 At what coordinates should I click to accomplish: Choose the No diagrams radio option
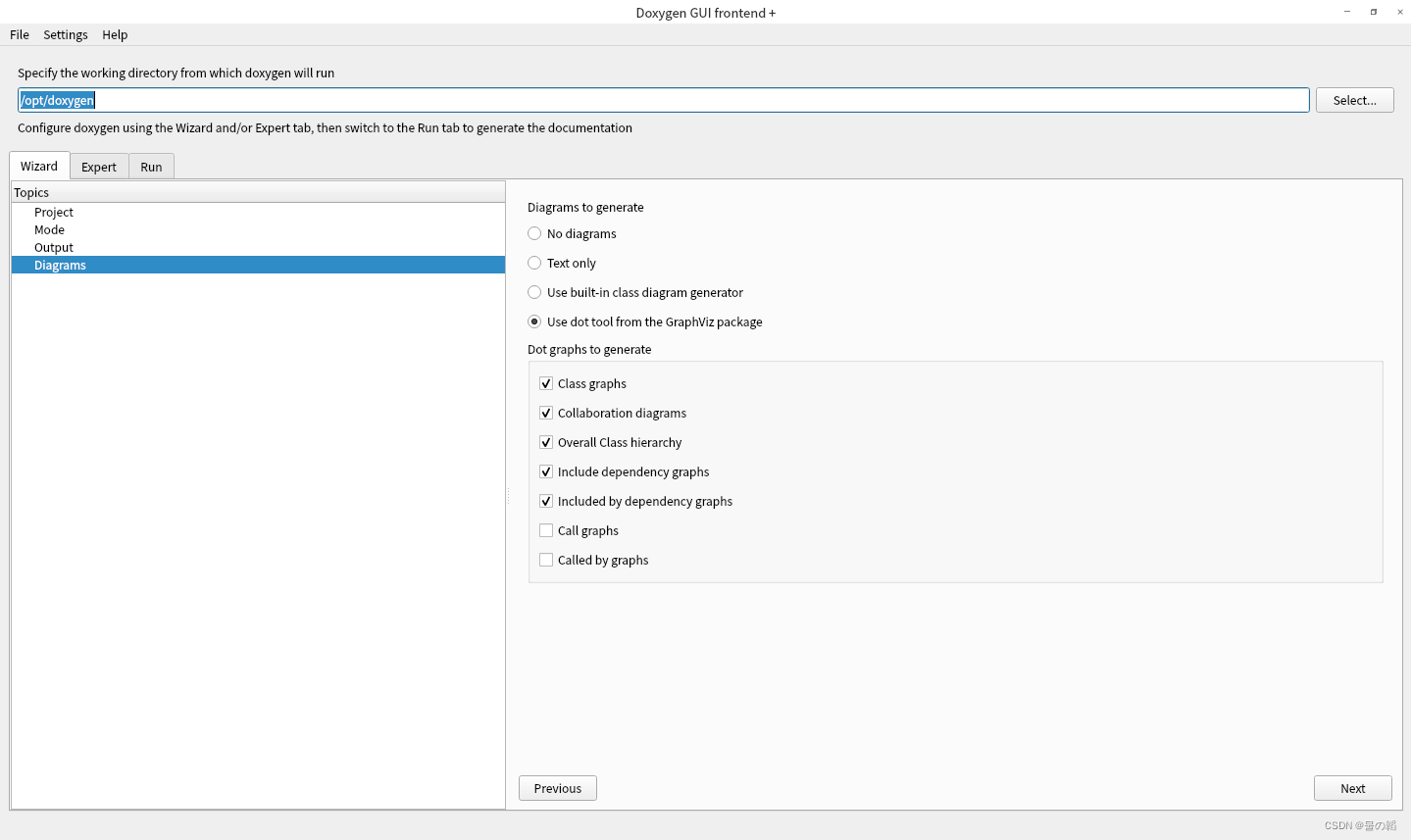point(534,233)
